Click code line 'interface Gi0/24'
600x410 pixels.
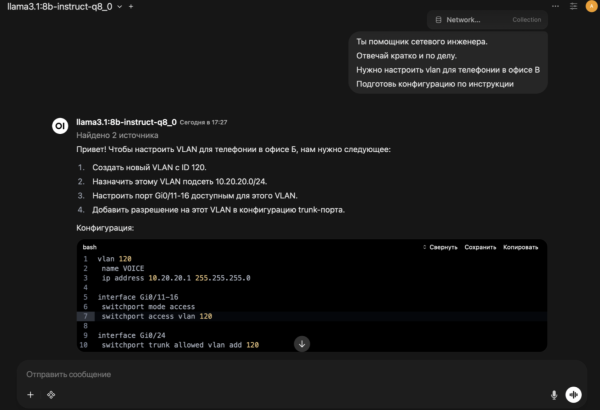pyautogui.click(x=131, y=335)
